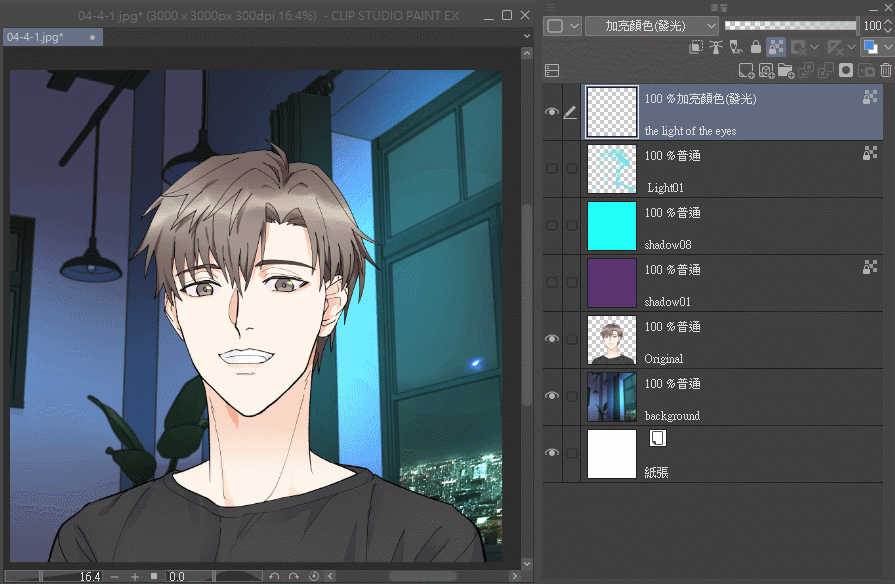Select the 紙張 paper layer
This screenshot has width=895, height=584.
pyautogui.click(x=732, y=454)
